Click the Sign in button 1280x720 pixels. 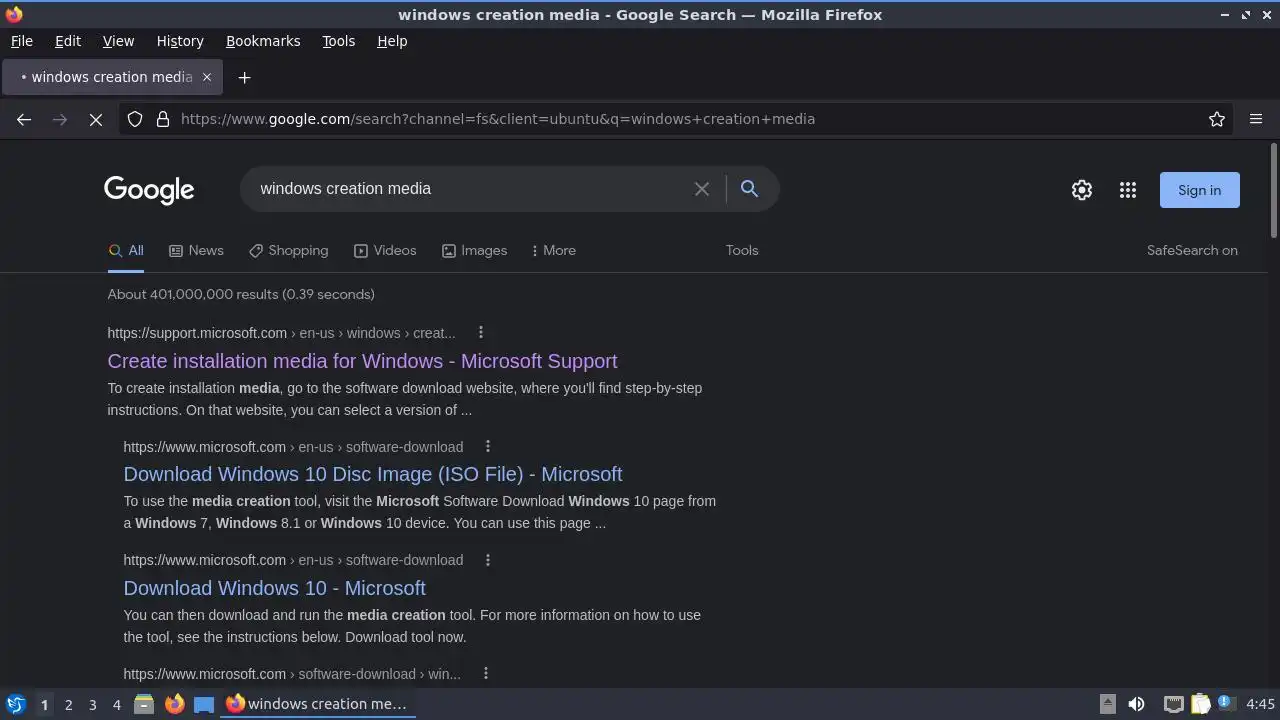(1199, 190)
